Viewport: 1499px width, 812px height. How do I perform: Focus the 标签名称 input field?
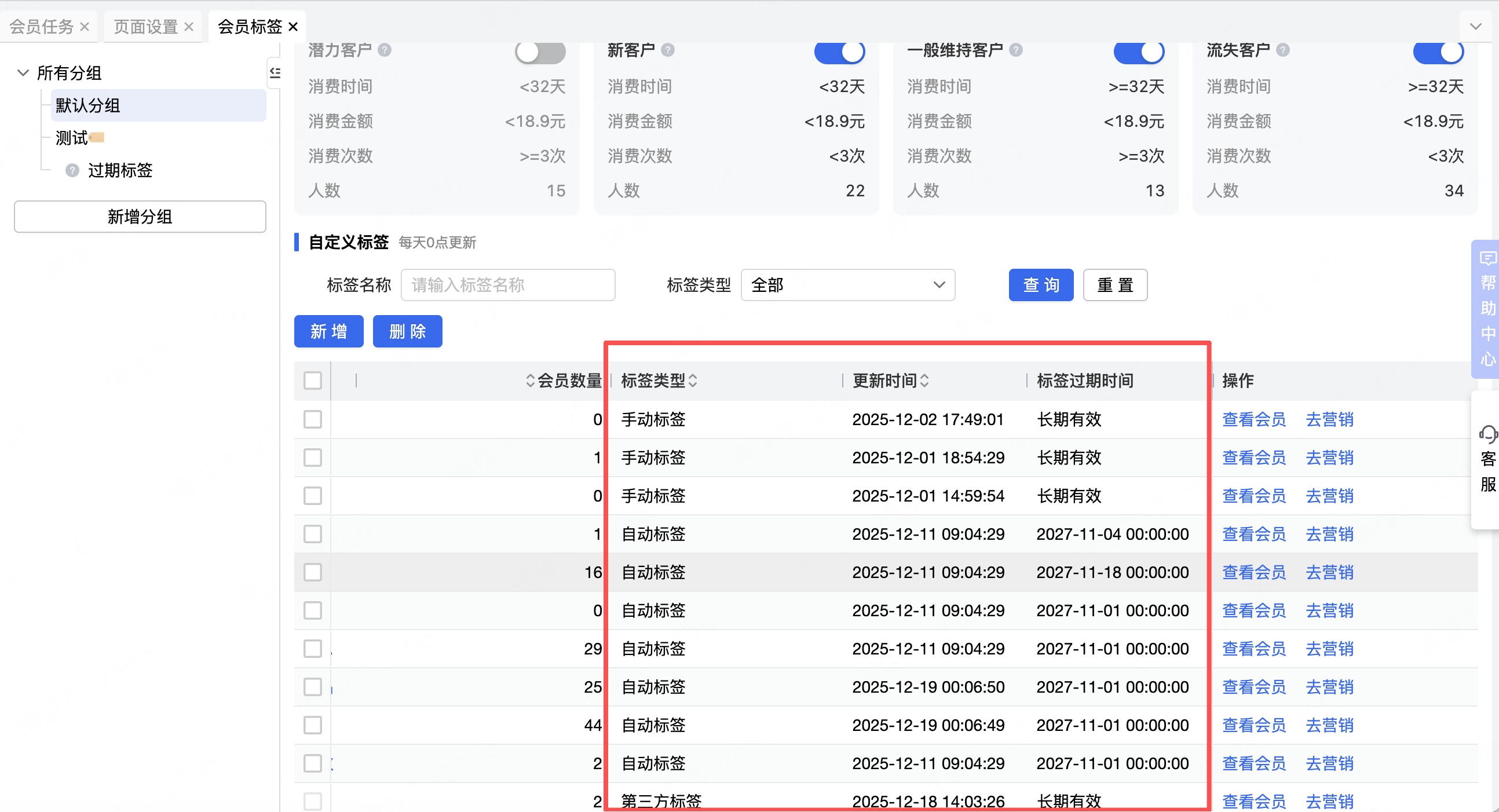[507, 285]
